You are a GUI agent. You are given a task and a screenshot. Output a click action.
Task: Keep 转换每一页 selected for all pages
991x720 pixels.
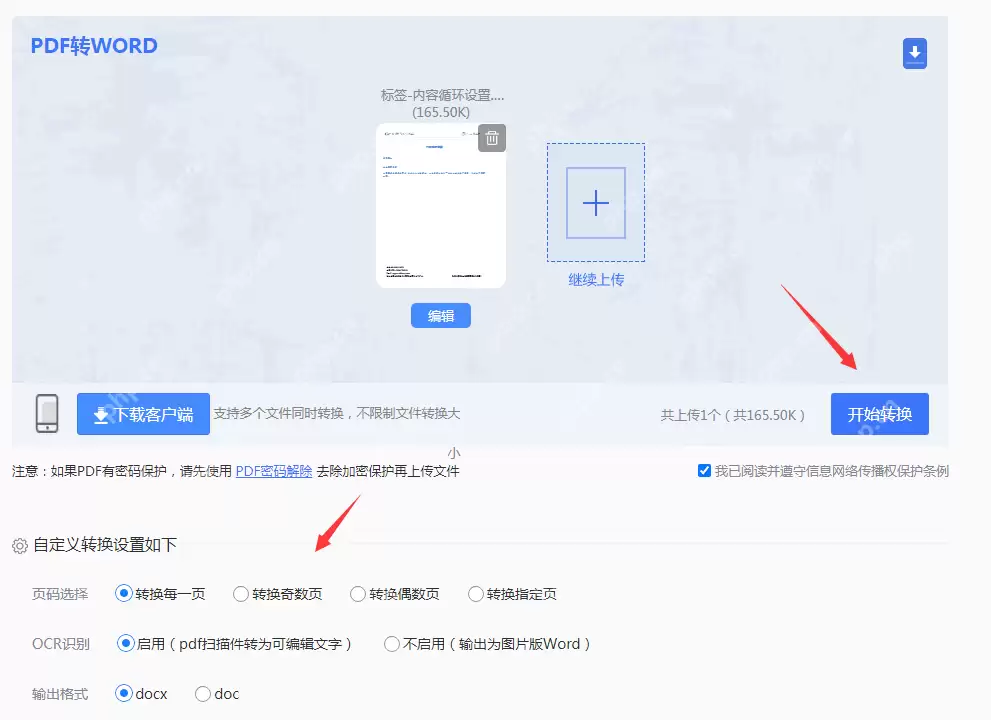124,593
